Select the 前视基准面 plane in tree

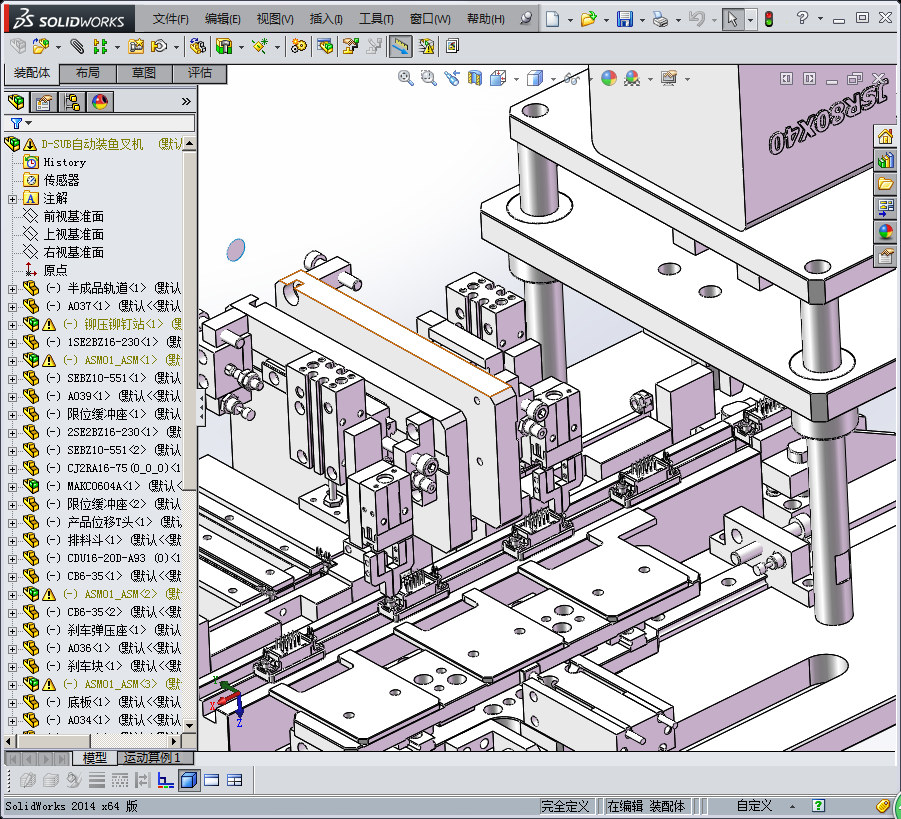(x=73, y=217)
